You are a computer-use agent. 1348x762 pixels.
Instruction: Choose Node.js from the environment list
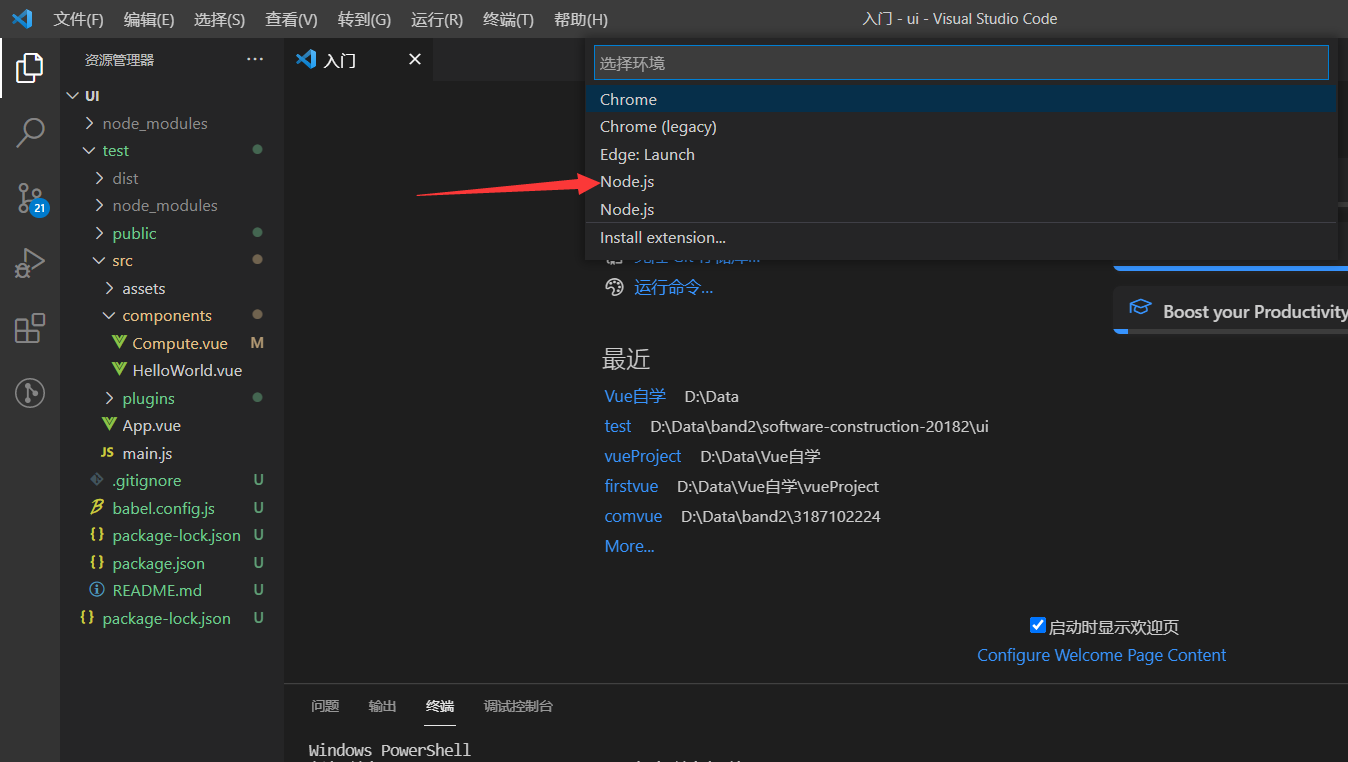626,181
